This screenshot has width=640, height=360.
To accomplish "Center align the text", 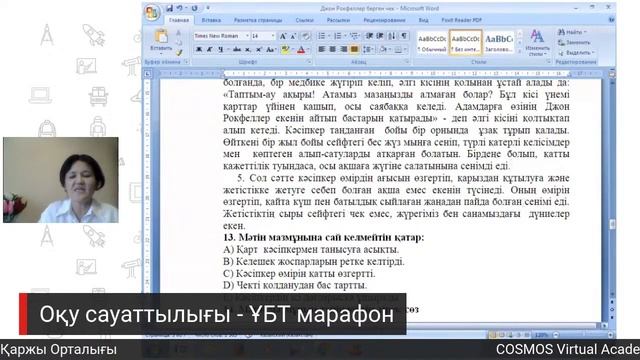I will [x=333, y=49].
